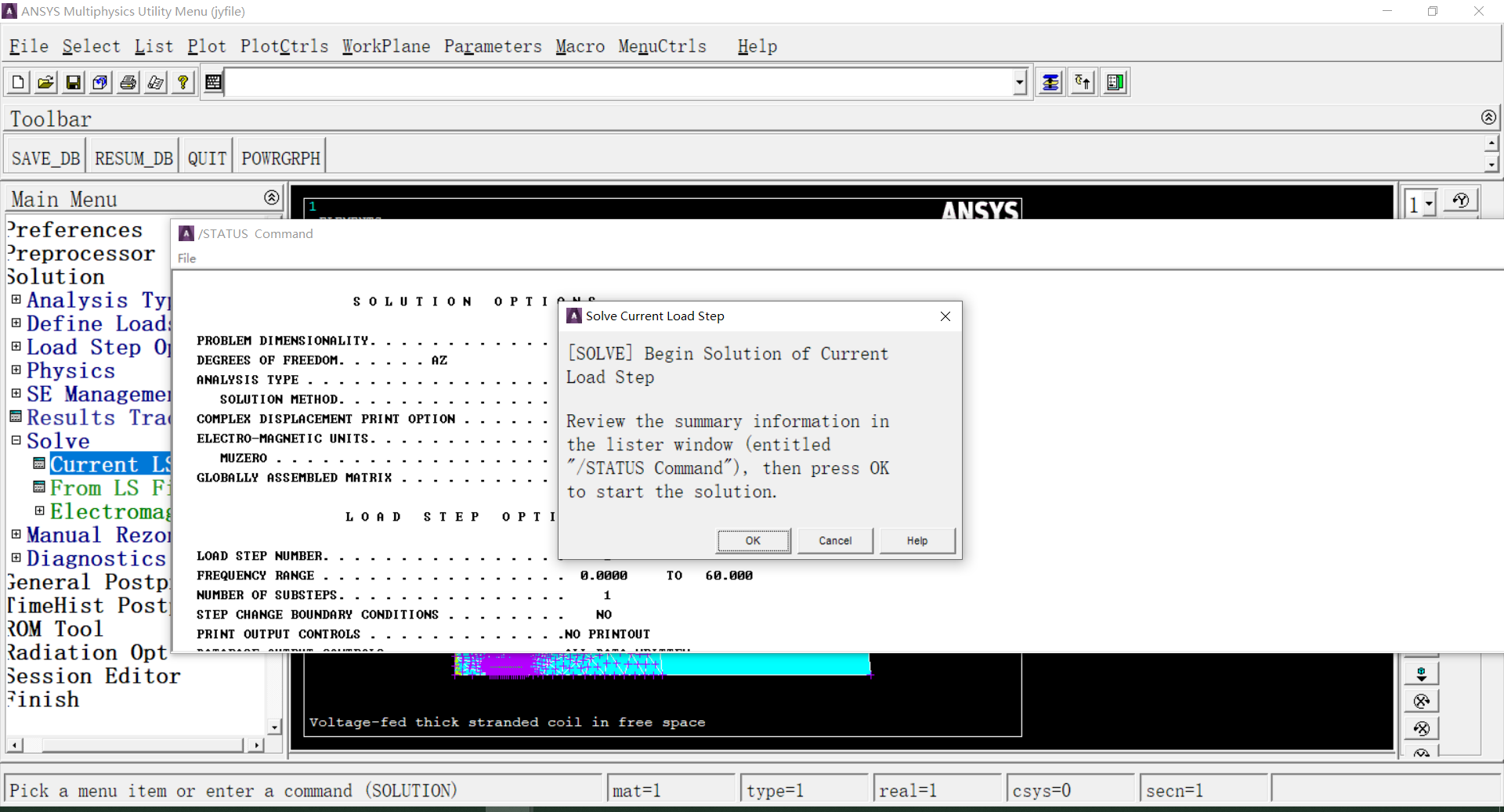The image size is (1504, 812).
Task: Click the rotate clockwise about X icon
Action: 1421,701
